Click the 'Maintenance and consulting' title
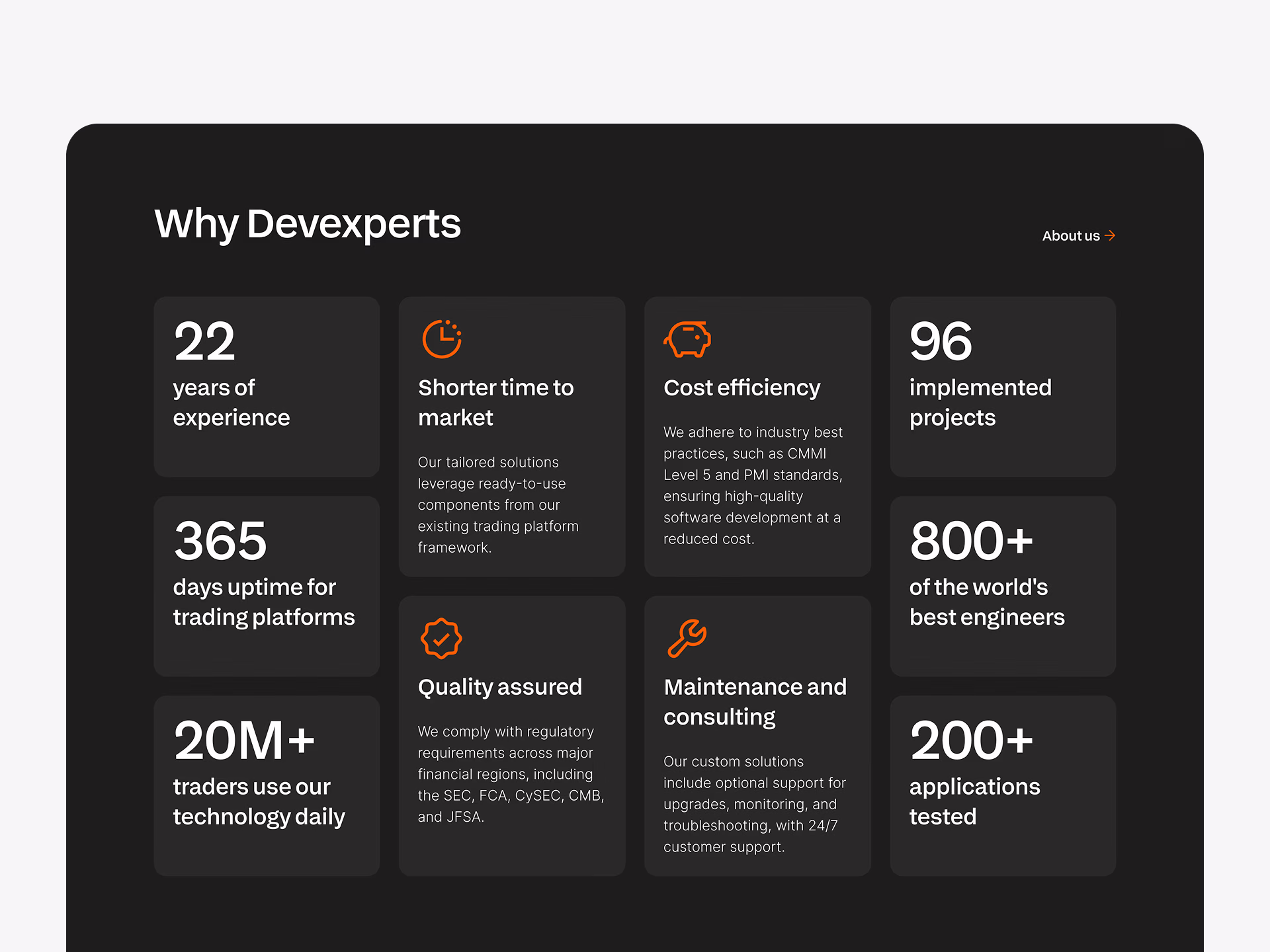This screenshot has width=1270, height=952. [755, 702]
